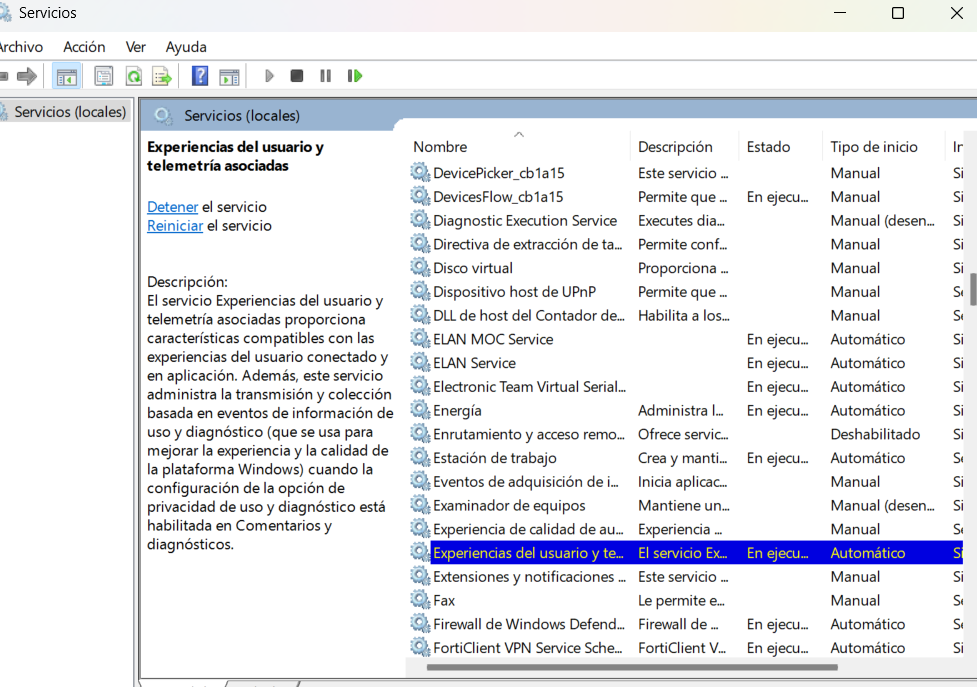Select gear icon of Fax row

[421, 600]
